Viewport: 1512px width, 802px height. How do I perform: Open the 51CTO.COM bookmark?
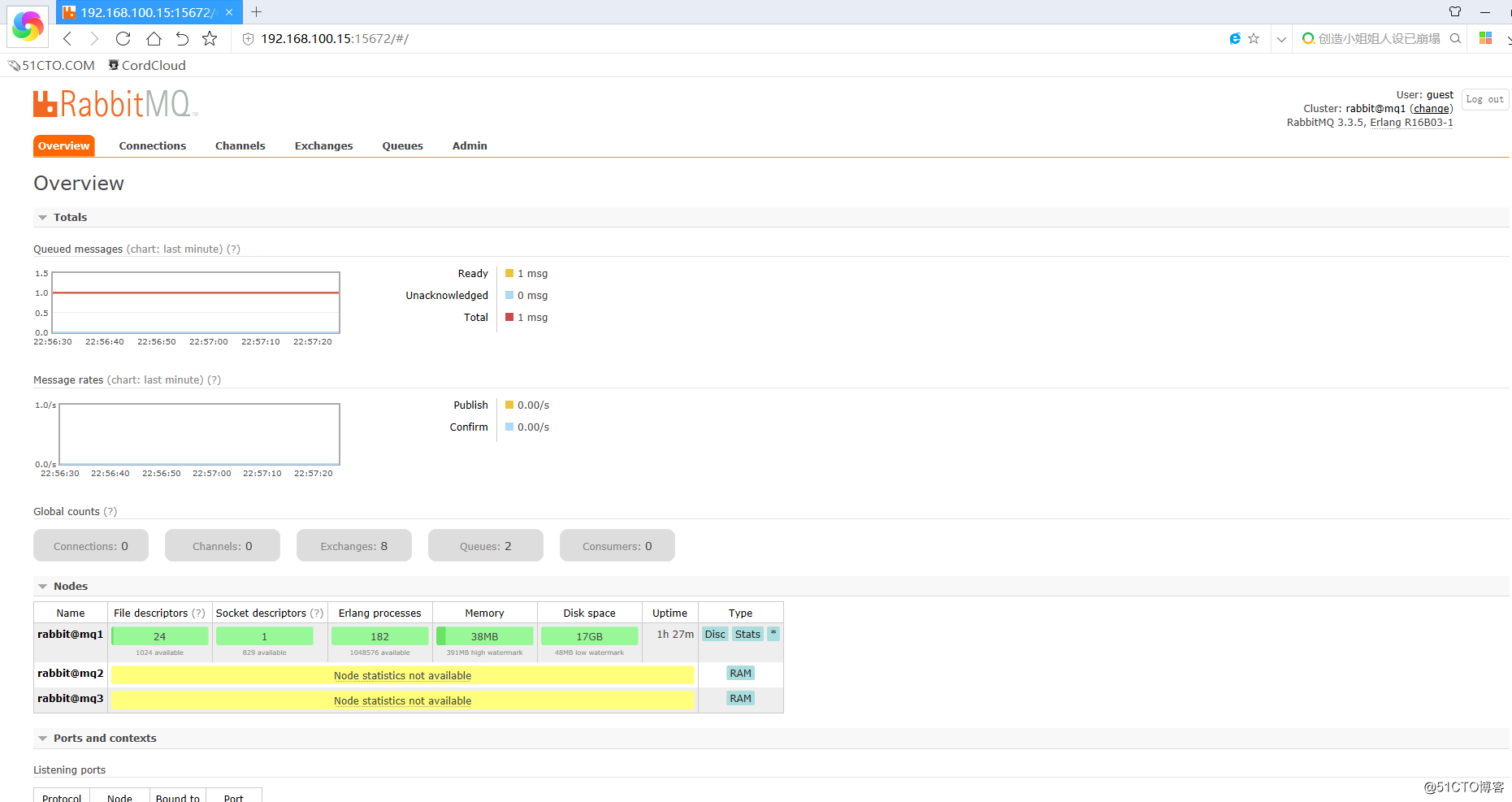click(x=51, y=65)
